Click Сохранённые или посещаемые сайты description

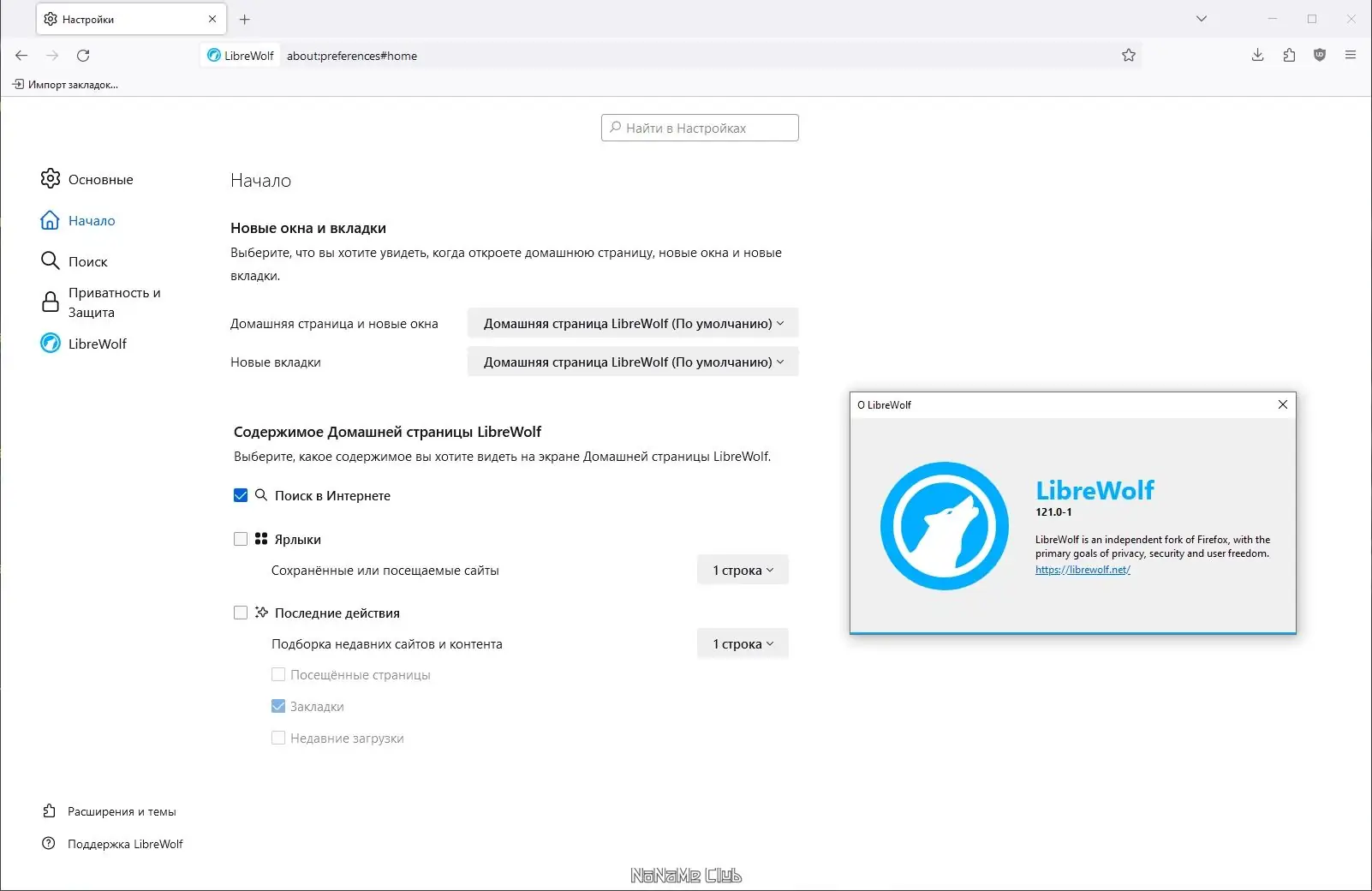coord(385,570)
